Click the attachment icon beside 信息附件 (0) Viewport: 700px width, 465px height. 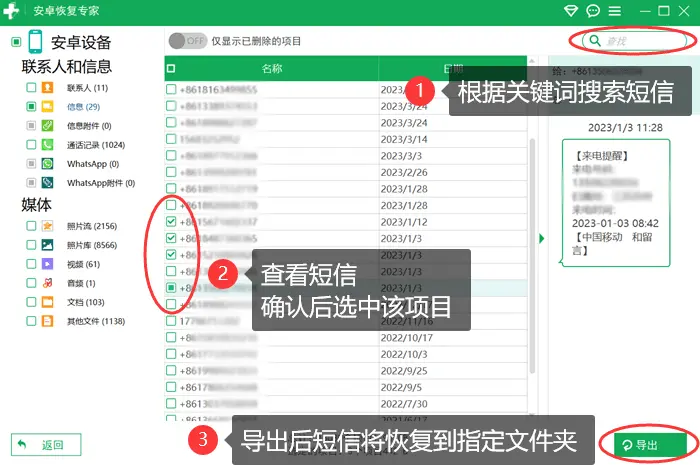pyautogui.click(x=47, y=125)
